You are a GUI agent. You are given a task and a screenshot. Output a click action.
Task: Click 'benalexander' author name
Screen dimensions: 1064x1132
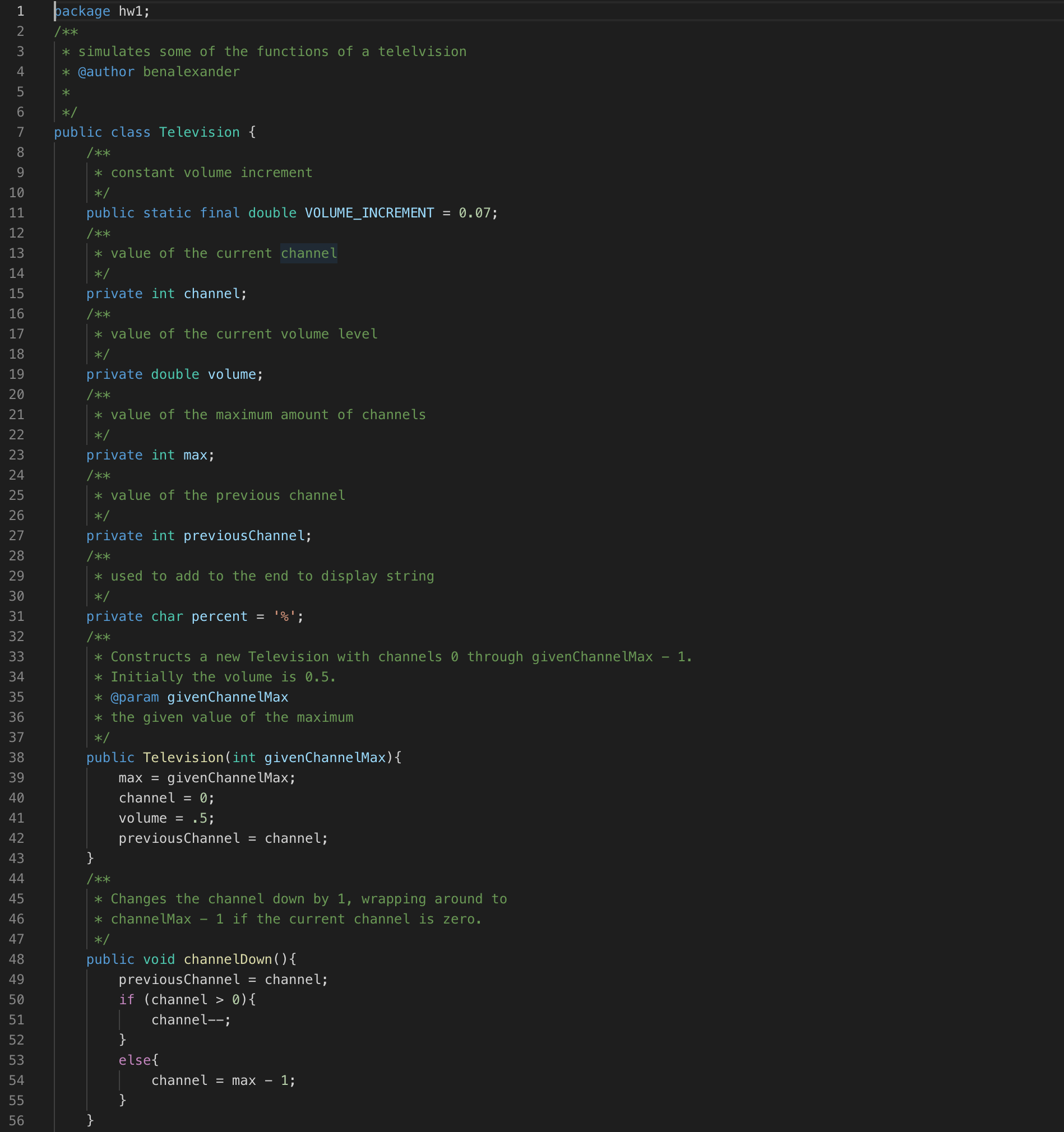[x=191, y=72]
